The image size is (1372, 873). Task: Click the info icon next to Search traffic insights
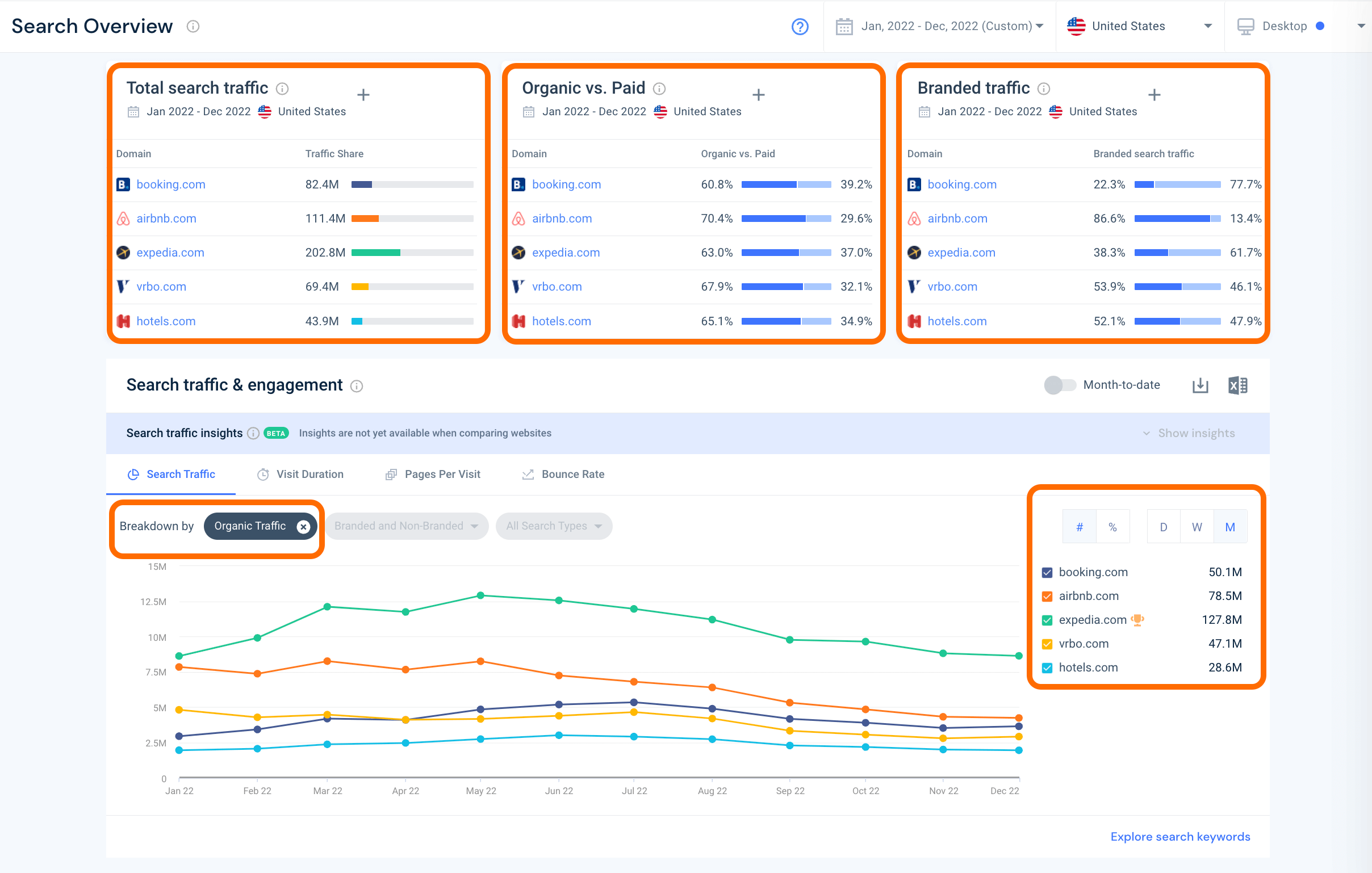pos(252,433)
